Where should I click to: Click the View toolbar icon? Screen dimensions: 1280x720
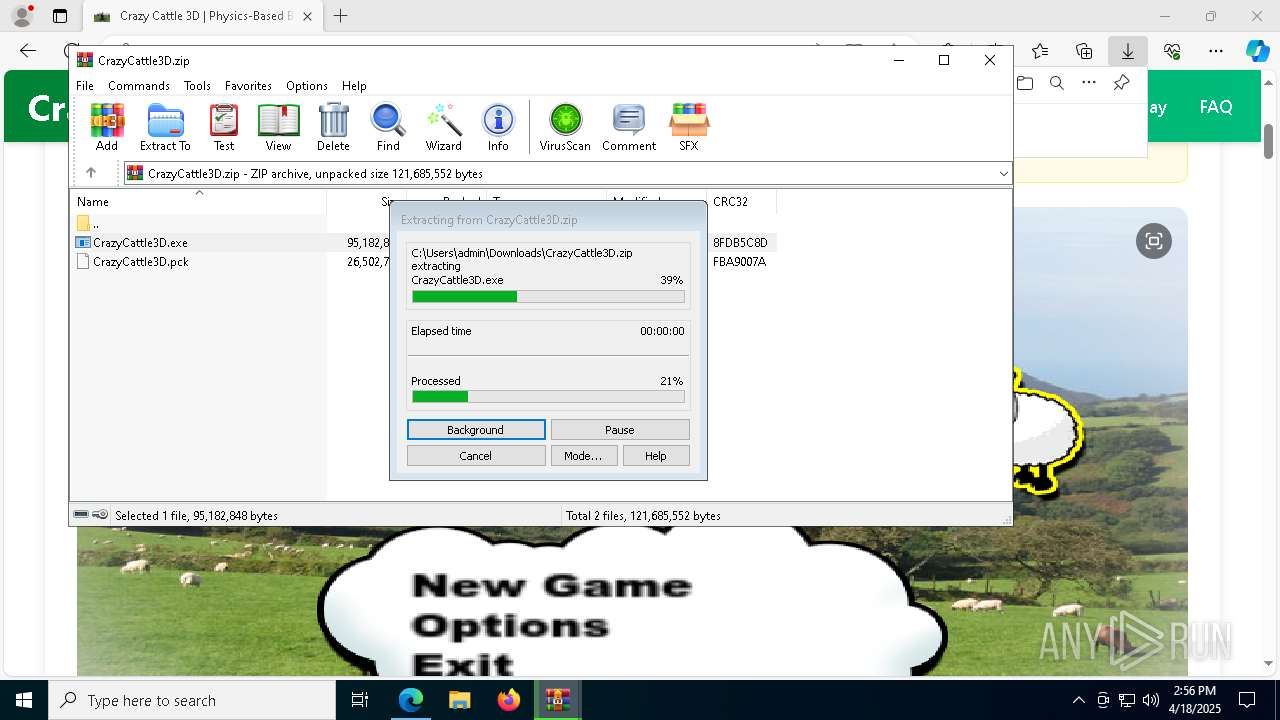coord(278,127)
